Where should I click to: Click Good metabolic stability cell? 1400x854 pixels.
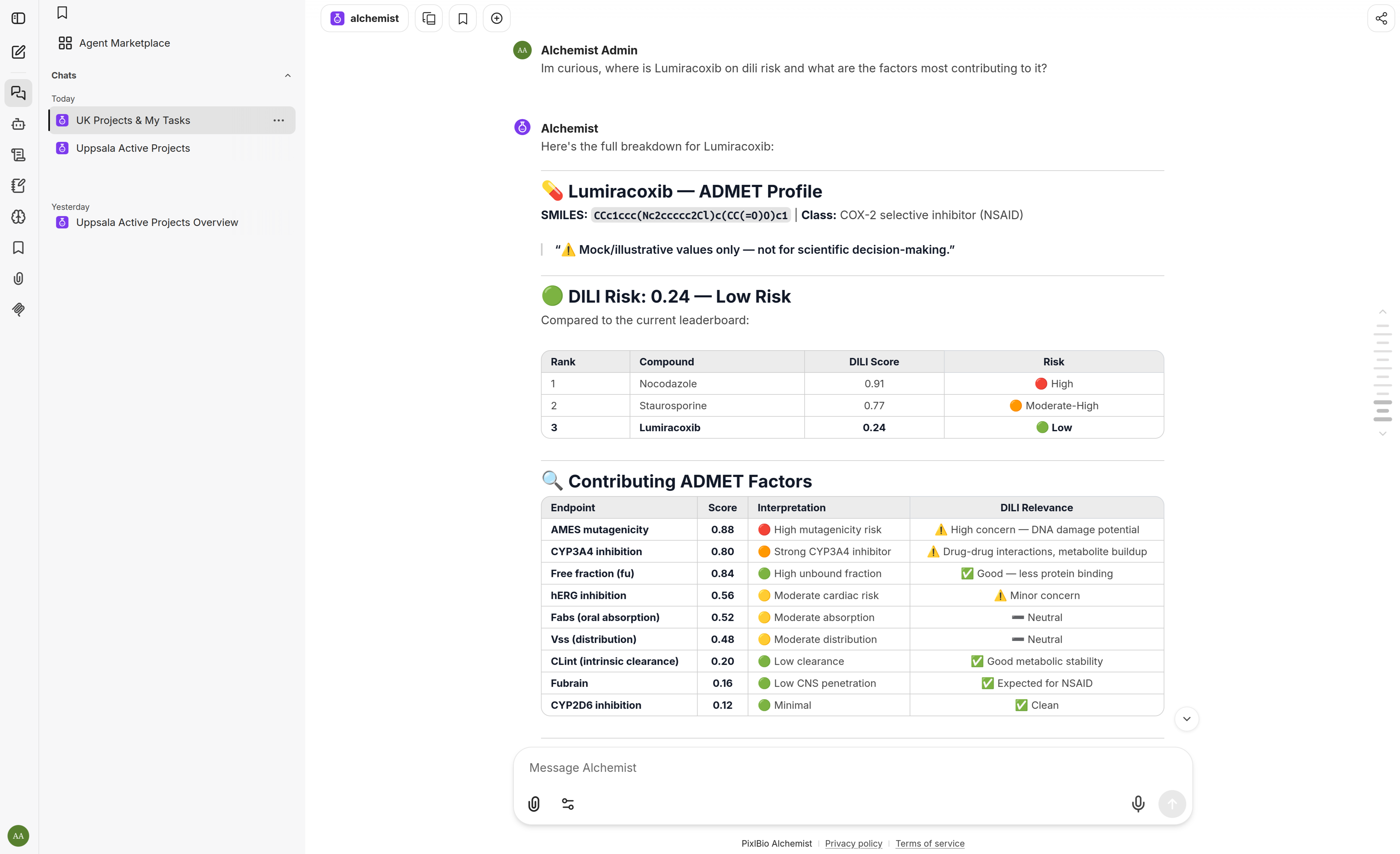coord(1036,661)
